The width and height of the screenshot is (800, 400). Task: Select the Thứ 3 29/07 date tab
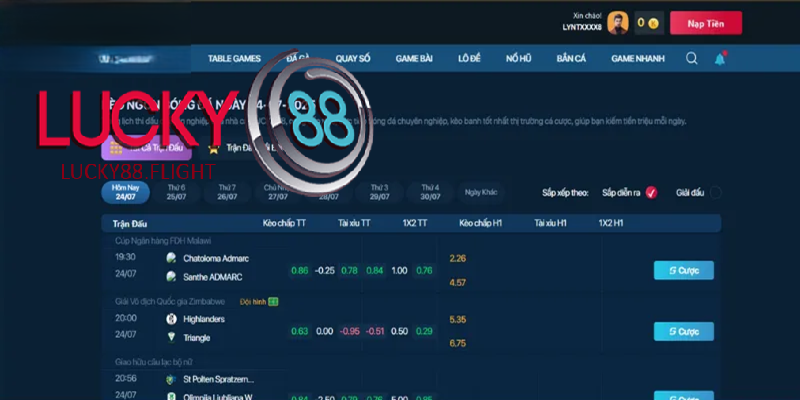[x=380, y=192]
